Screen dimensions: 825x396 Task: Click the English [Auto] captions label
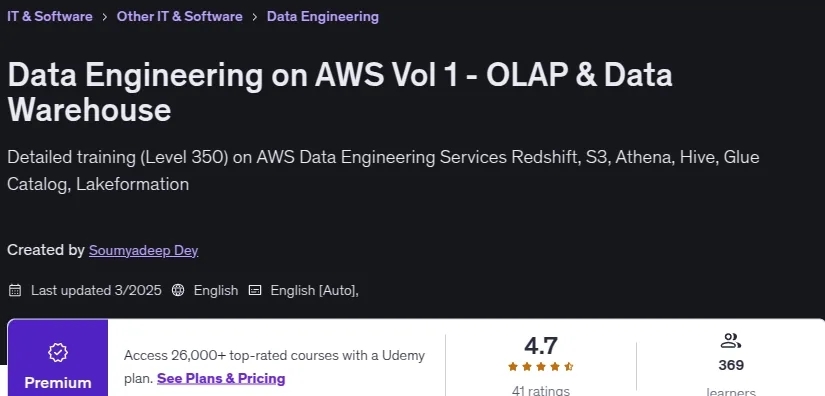tap(315, 290)
